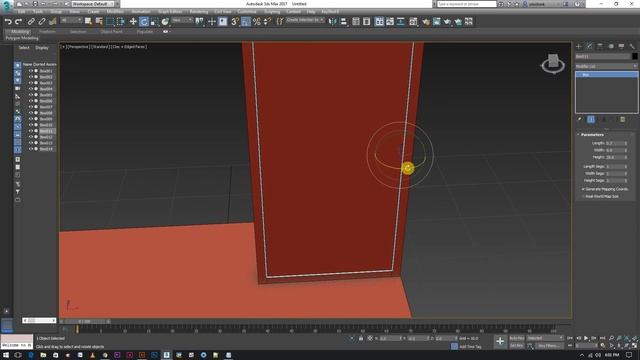Open the key mode Selected dropdown

(x=545, y=338)
